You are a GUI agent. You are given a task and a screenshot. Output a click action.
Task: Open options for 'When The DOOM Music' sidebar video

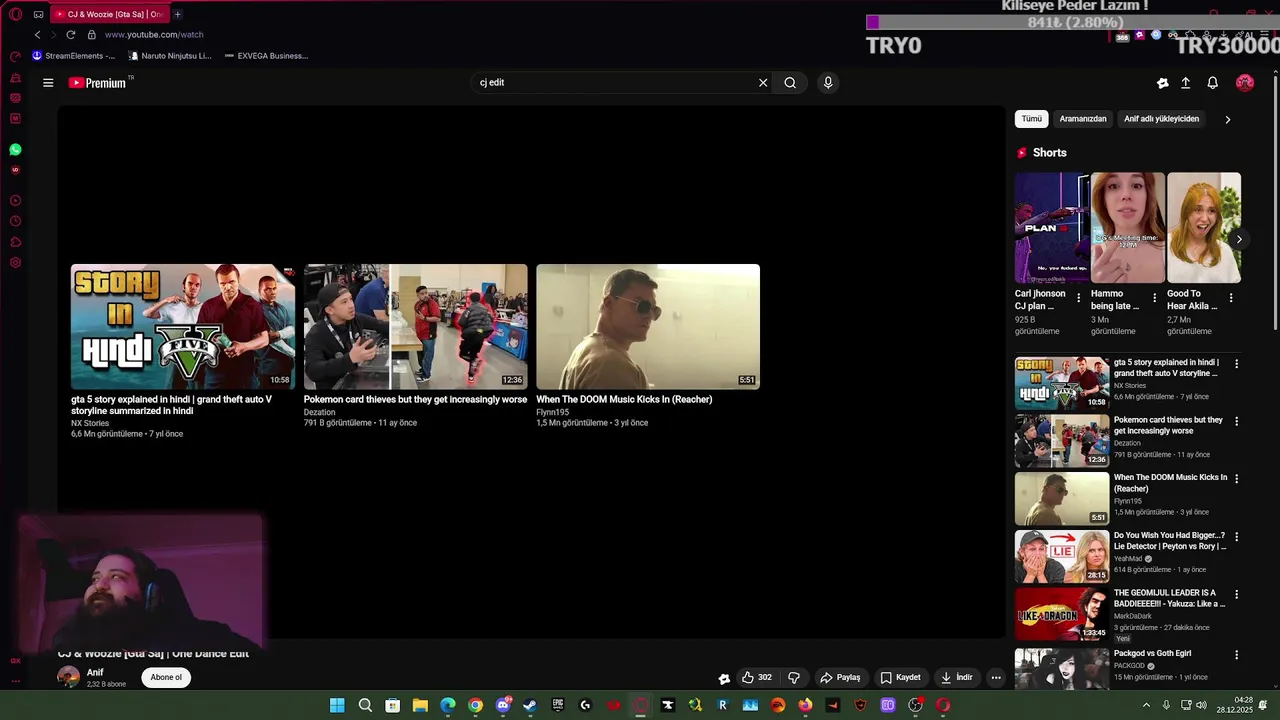(x=1236, y=479)
